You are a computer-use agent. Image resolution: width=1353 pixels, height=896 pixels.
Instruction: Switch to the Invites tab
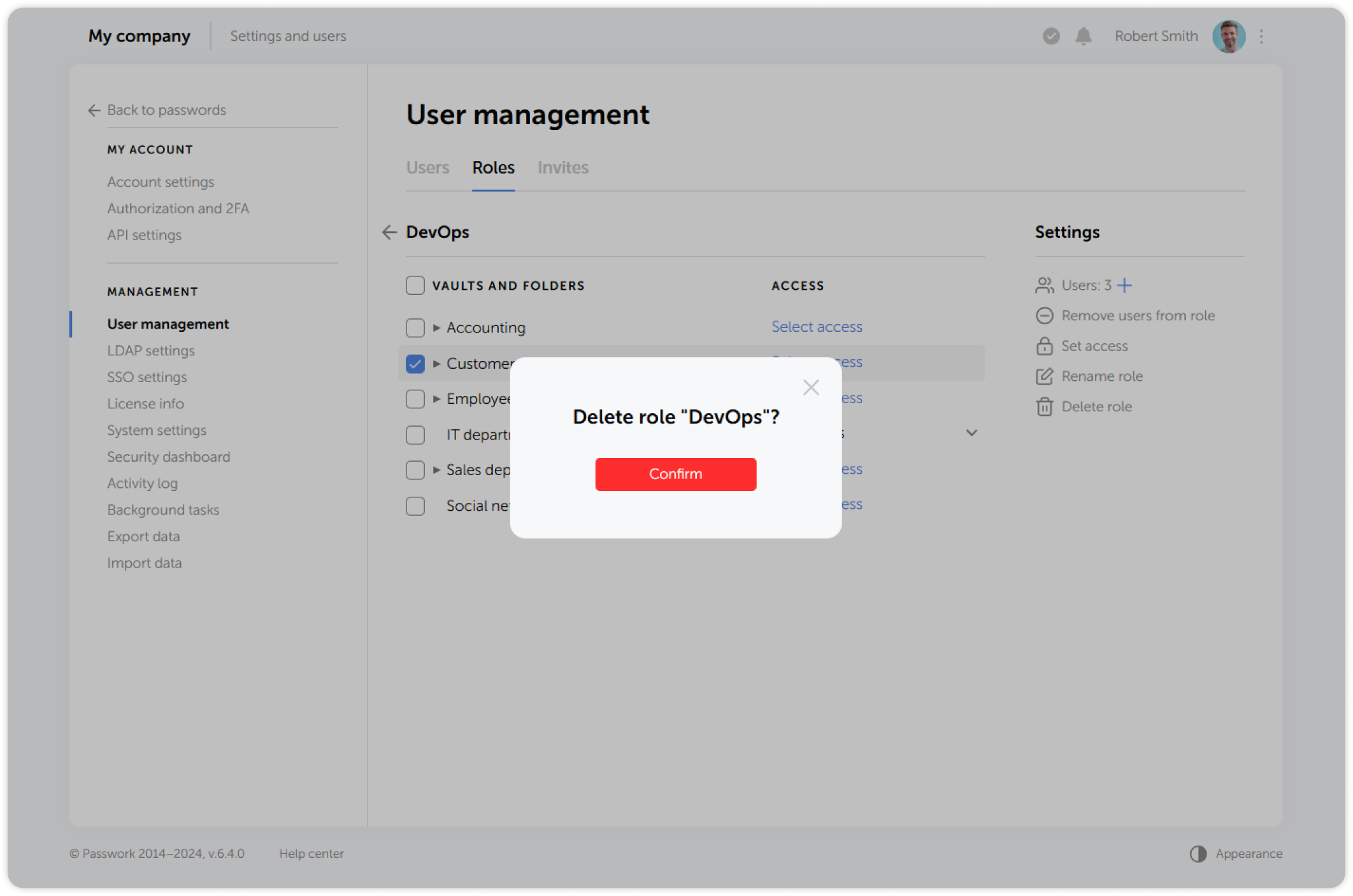pyautogui.click(x=562, y=167)
